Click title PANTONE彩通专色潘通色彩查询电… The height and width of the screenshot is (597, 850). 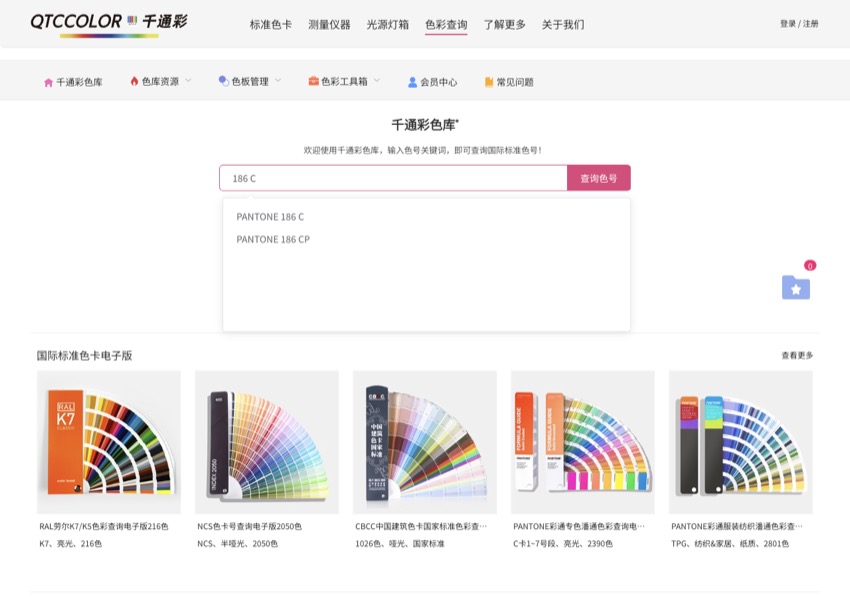[x=579, y=526]
